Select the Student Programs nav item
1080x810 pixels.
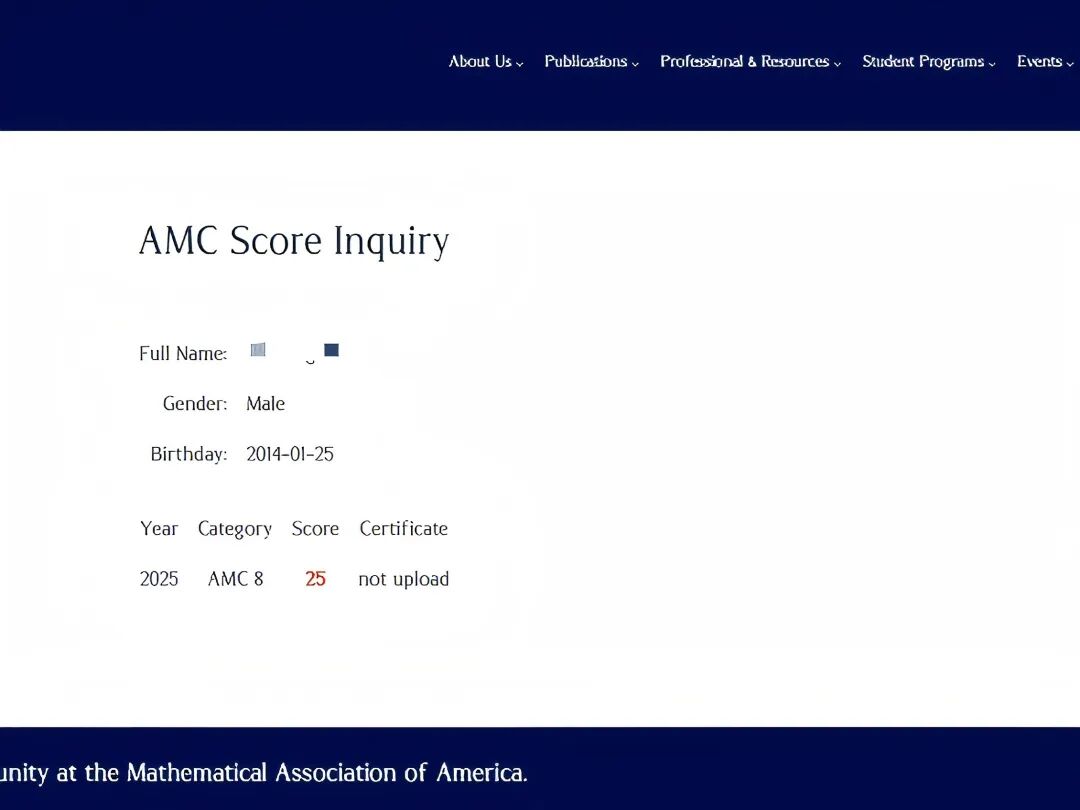(x=922, y=62)
